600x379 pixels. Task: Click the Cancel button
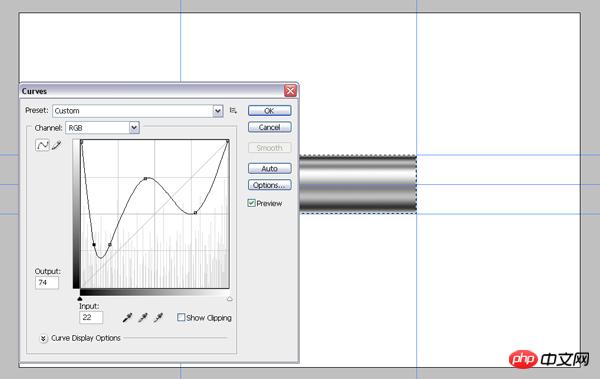click(x=269, y=127)
